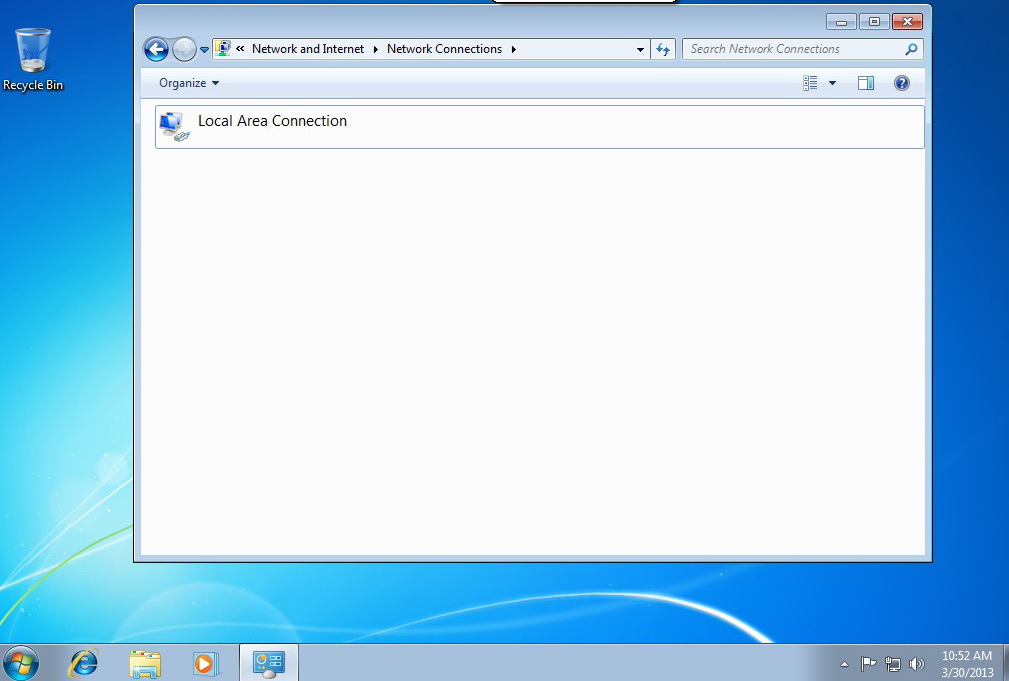This screenshot has height=681, width=1009.
Task: Change your view using the view icon
Action: pos(810,83)
